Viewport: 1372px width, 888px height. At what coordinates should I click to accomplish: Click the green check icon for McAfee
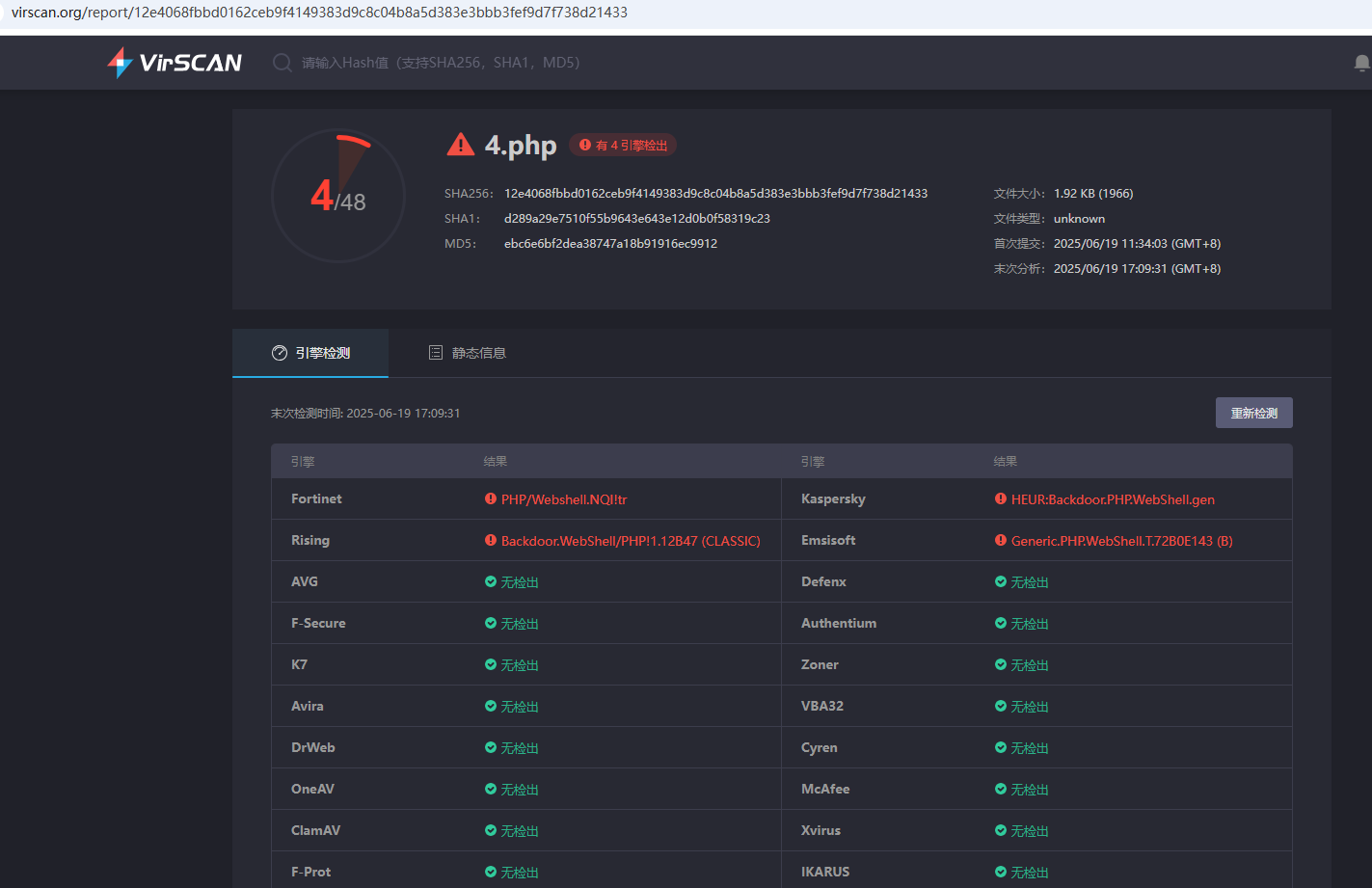pos(1001,790)
